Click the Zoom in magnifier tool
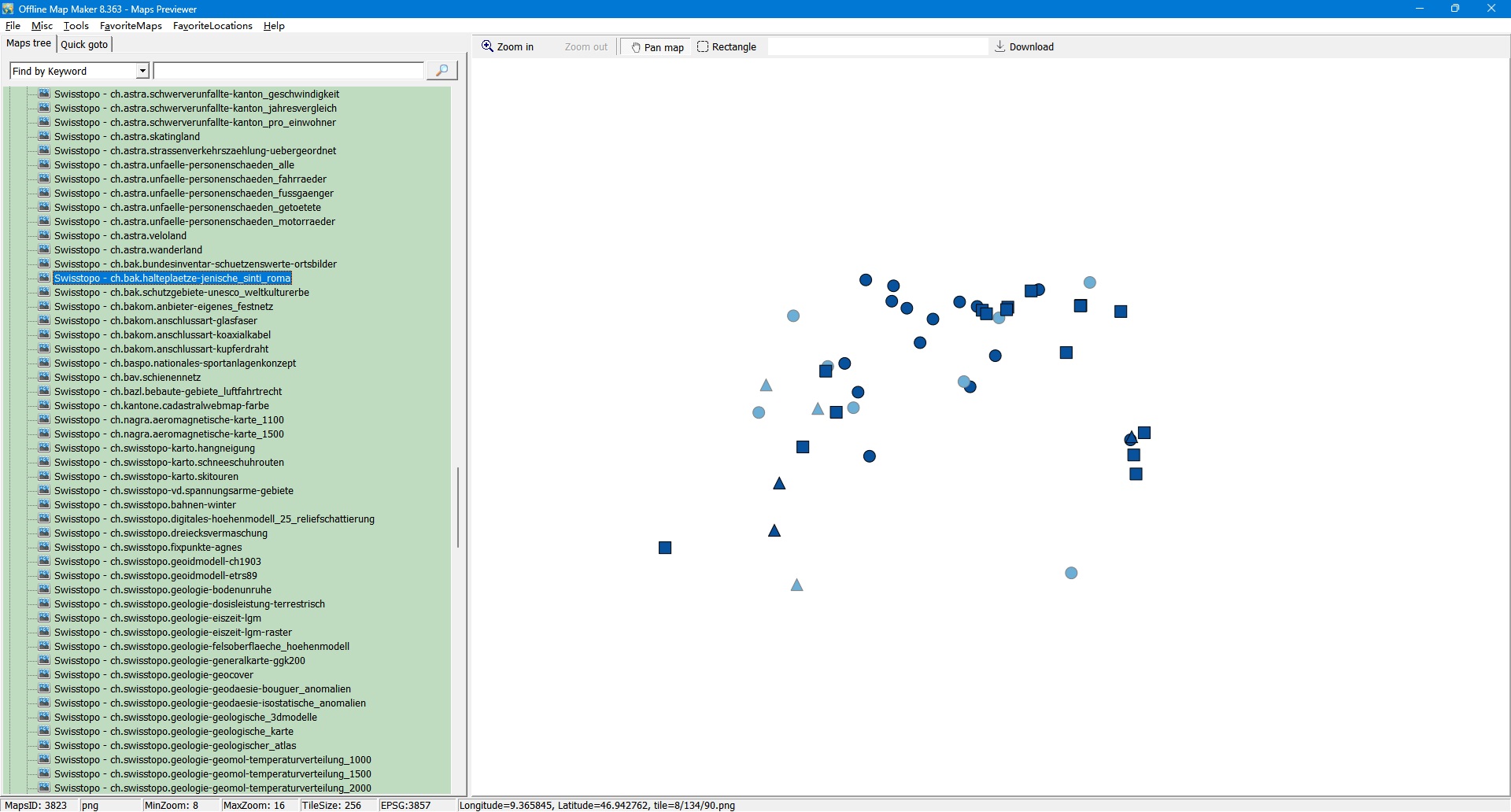This screenshot has height=812, width=1511. click(x=508, y=47)
